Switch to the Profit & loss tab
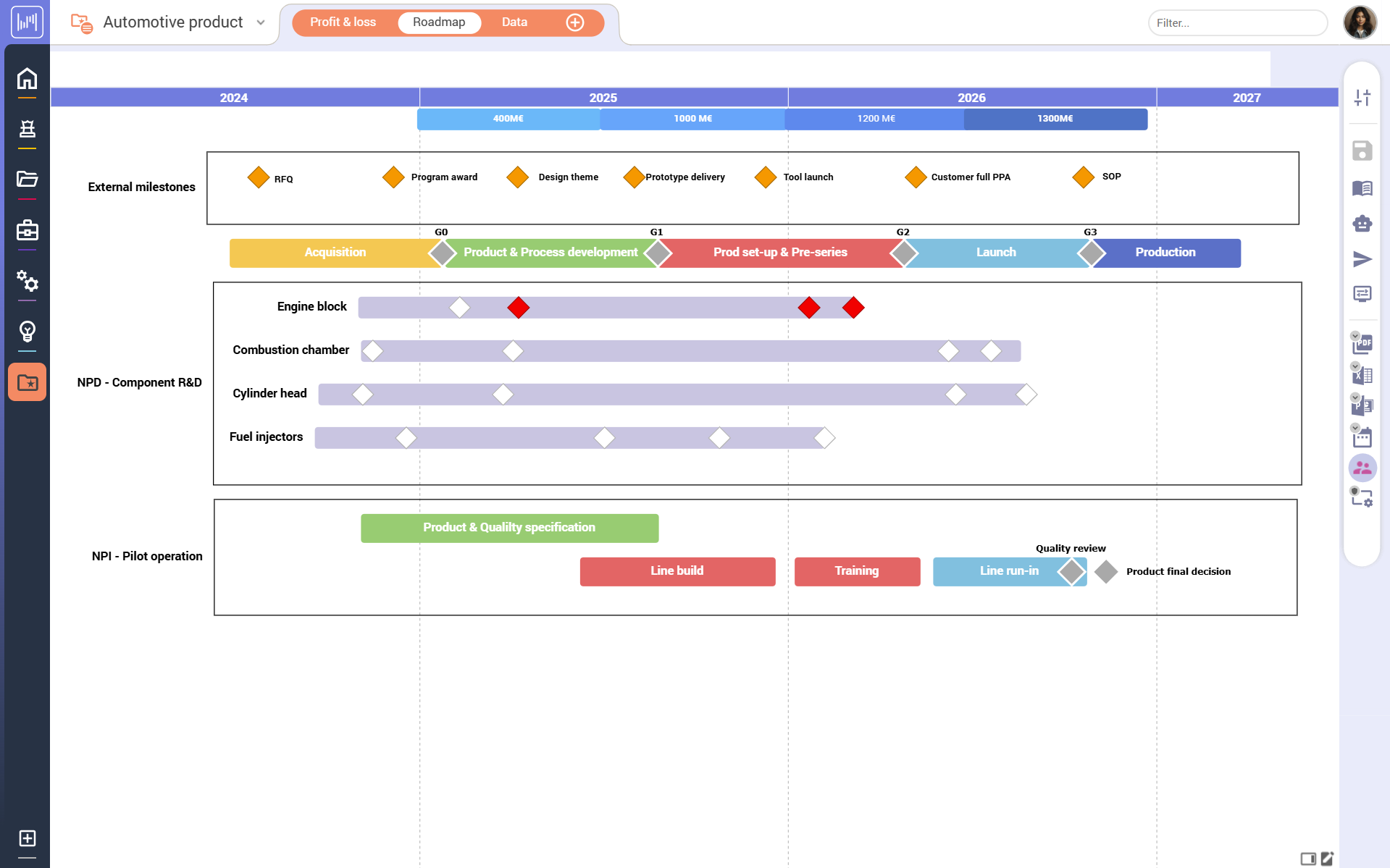This screenshot has height=868, width=1390. click(343, 22)
